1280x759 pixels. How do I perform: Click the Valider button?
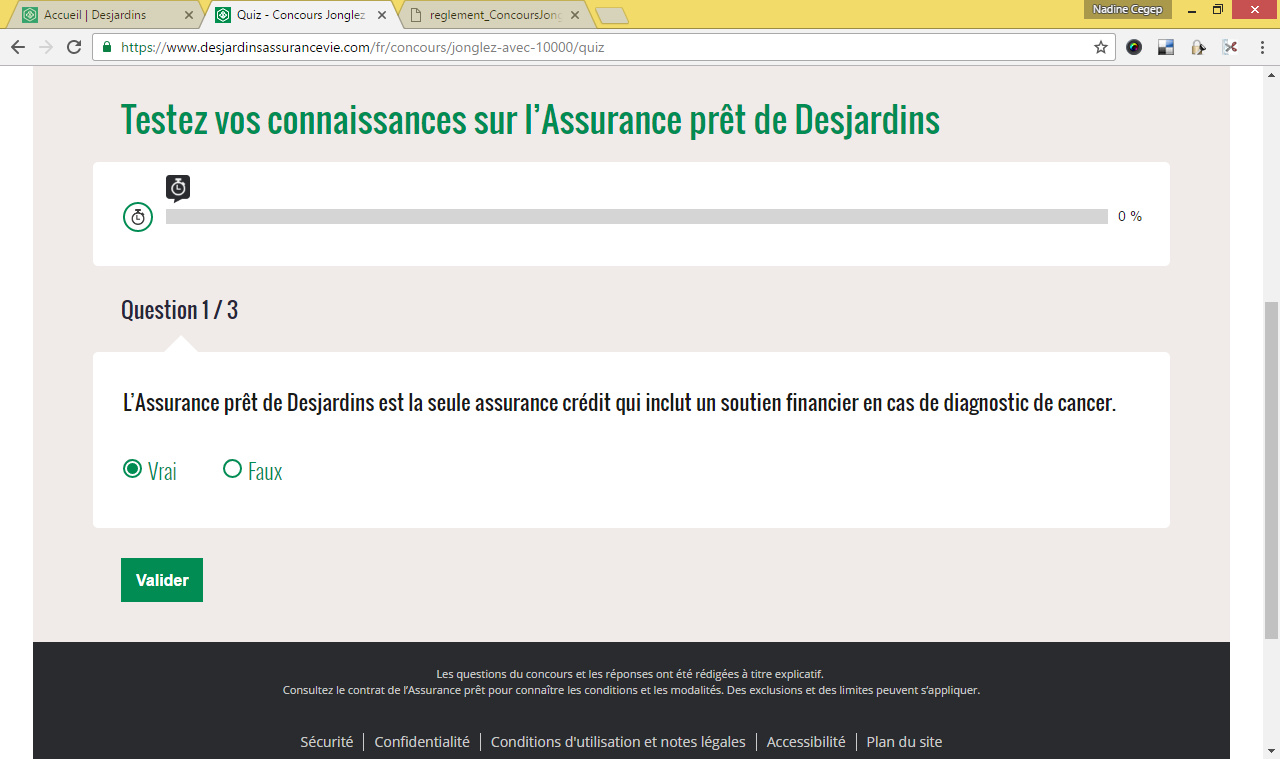(162, 580)
